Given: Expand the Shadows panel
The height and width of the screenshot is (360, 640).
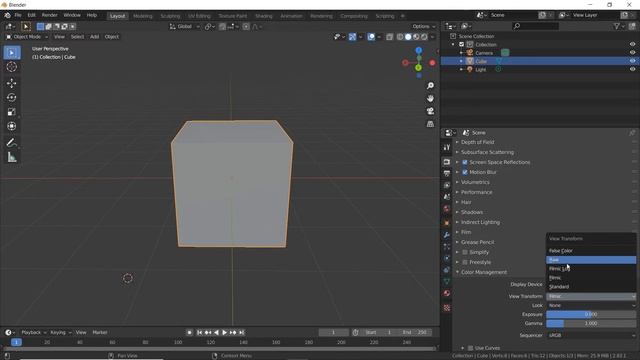Looking at the screenshot, I should 472,212.
